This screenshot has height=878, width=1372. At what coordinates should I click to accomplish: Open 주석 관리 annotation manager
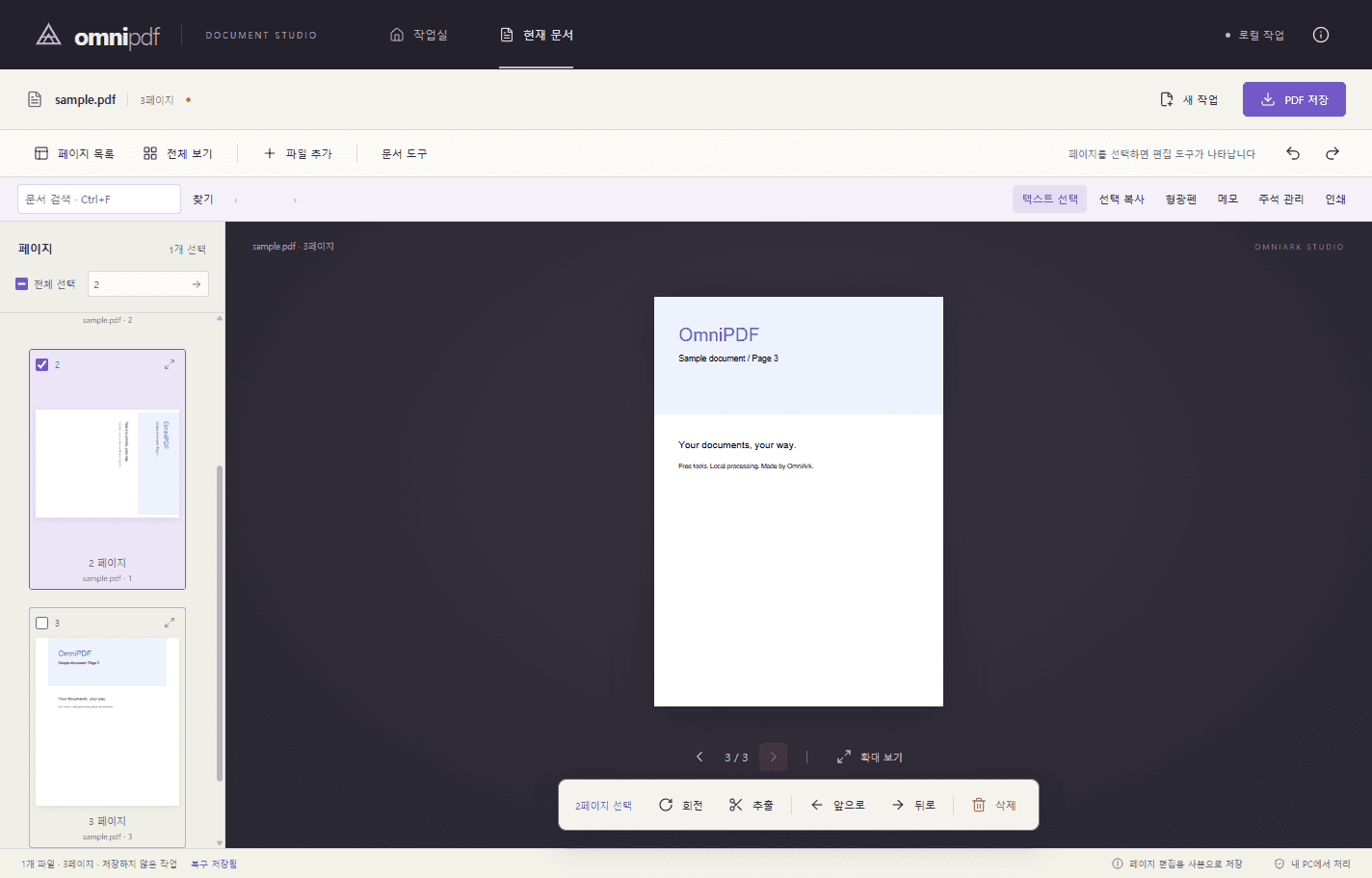(1280, 199)
